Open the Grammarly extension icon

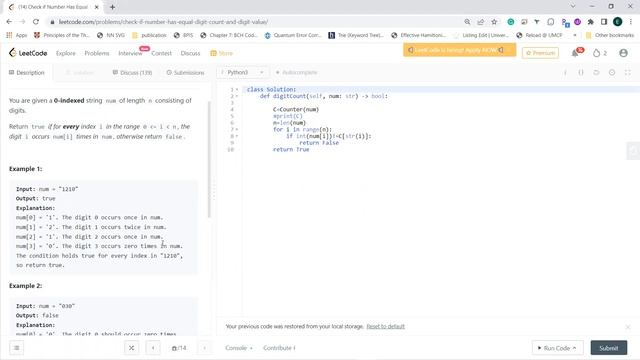(x=511, y=22)
